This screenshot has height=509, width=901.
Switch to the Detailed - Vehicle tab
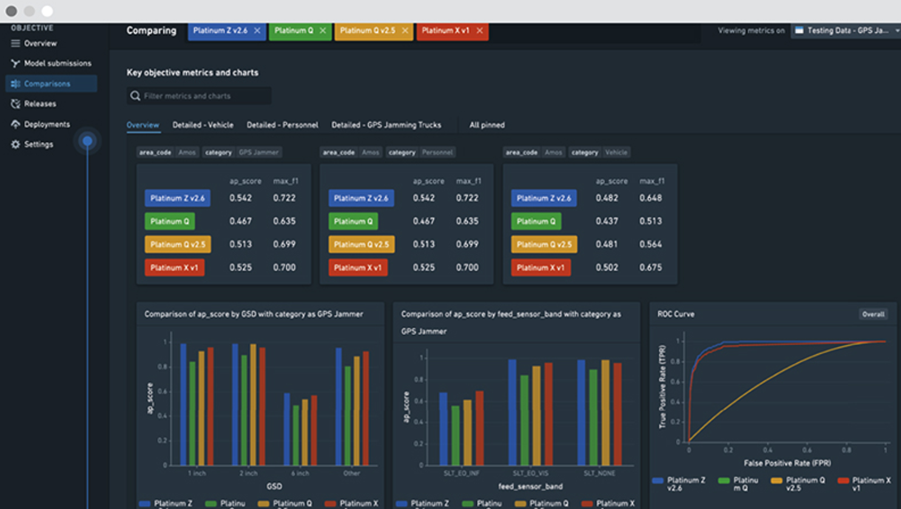[x=203, y=125]
